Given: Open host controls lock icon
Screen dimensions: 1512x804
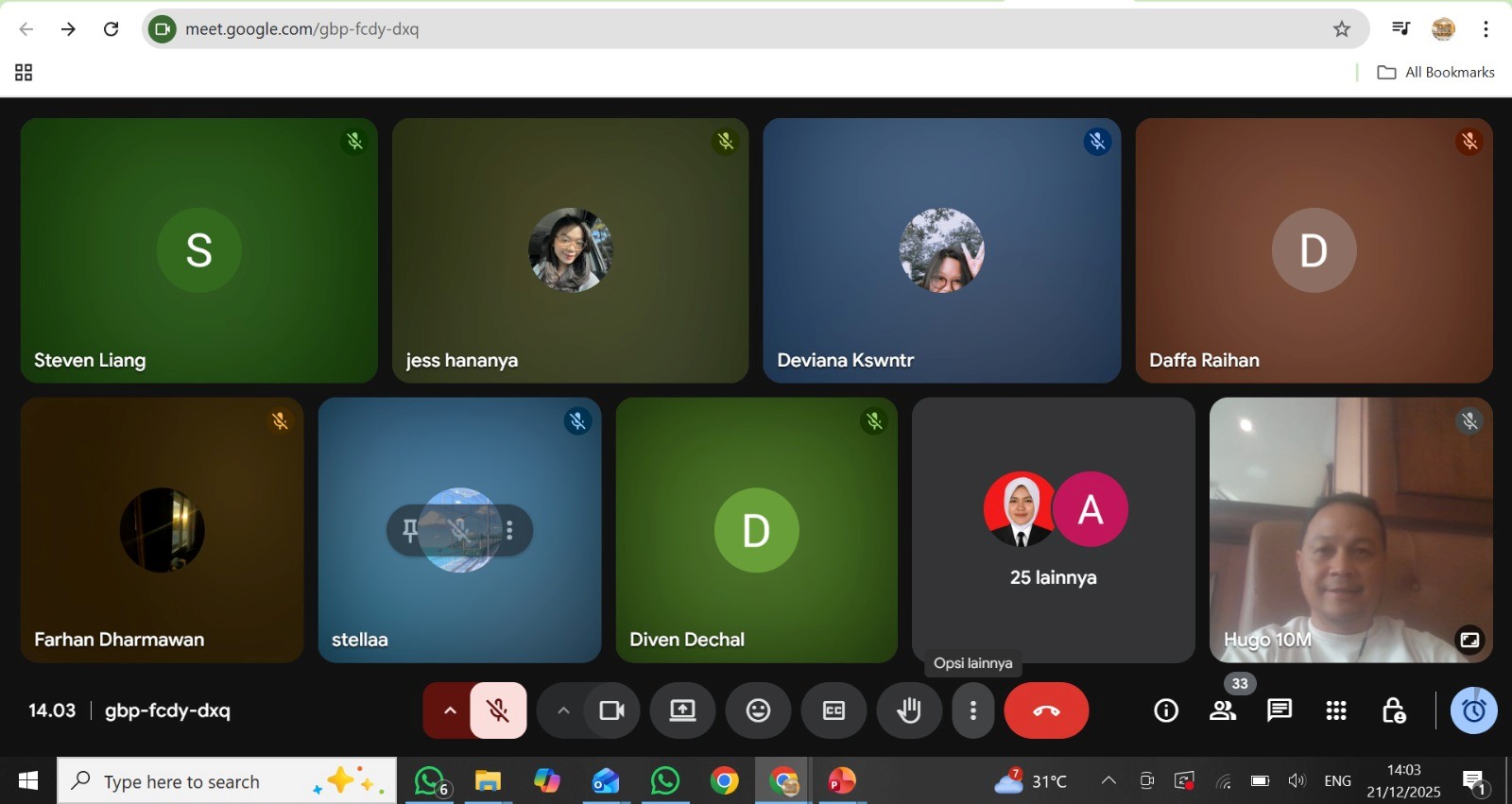Looking at the screenshot, I should pyautogui.click(x=1393, y=710).
